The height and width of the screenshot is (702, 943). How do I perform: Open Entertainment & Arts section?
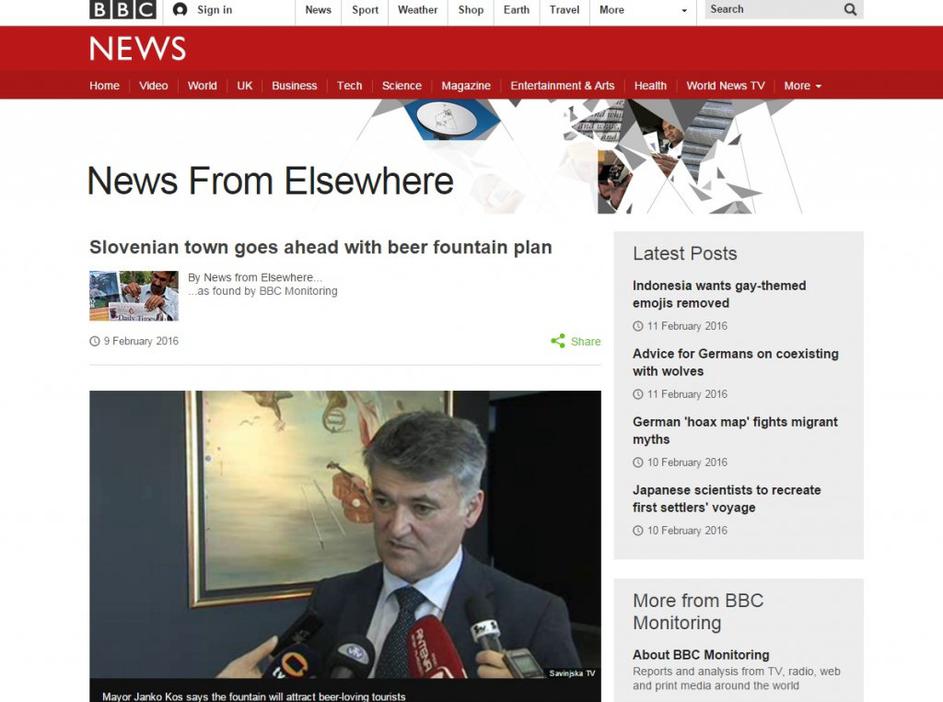point(562,86)
